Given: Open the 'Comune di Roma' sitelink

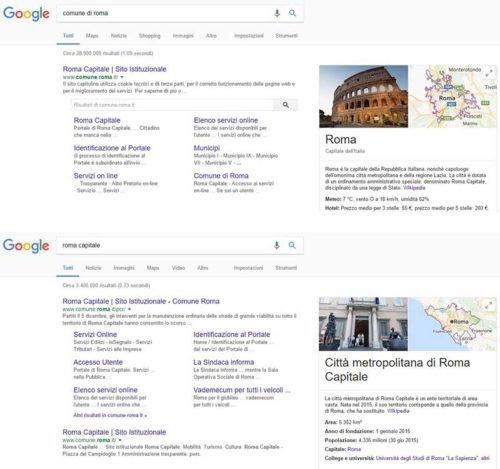Looking at the screenshot, I should pyautogui.click(x=221, y=176).
